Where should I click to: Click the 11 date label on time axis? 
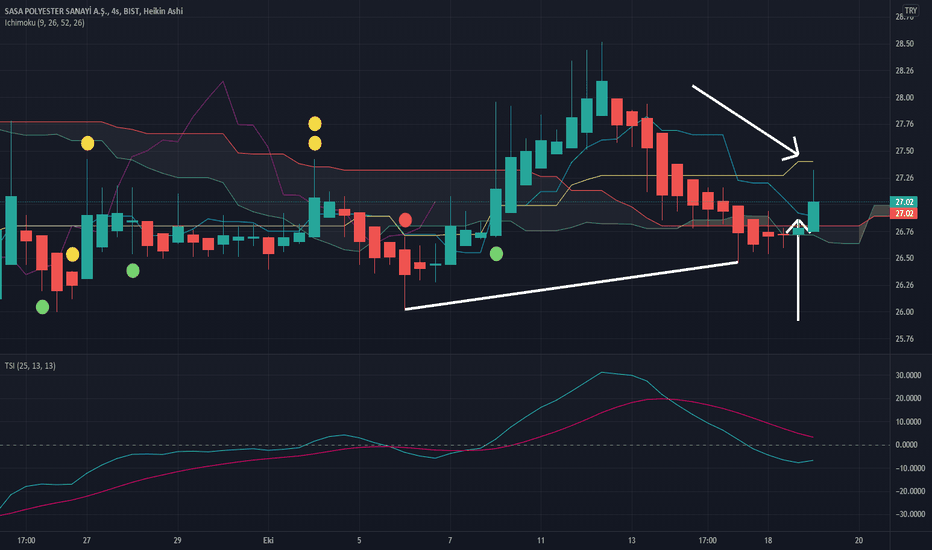(540, 540)
